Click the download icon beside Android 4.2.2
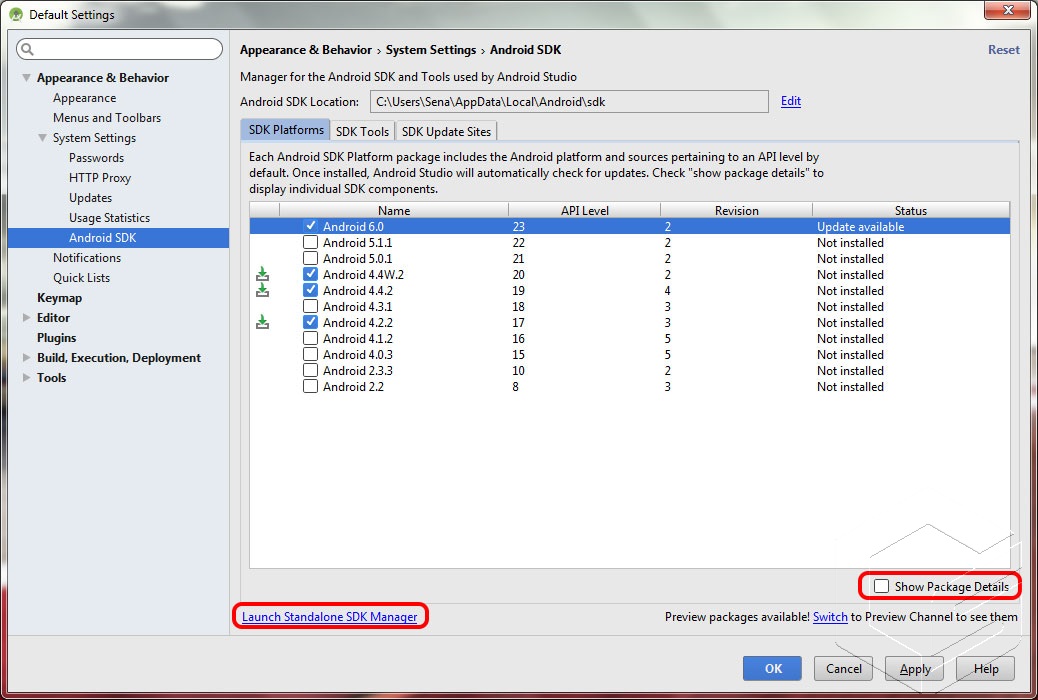This screenshot has height=700, width=1038. coord(262,322)
